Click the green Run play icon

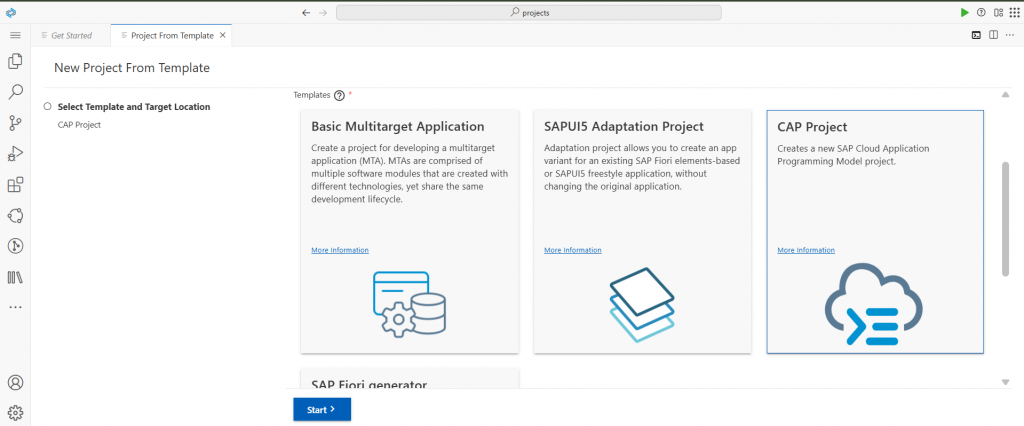(965, 12)
